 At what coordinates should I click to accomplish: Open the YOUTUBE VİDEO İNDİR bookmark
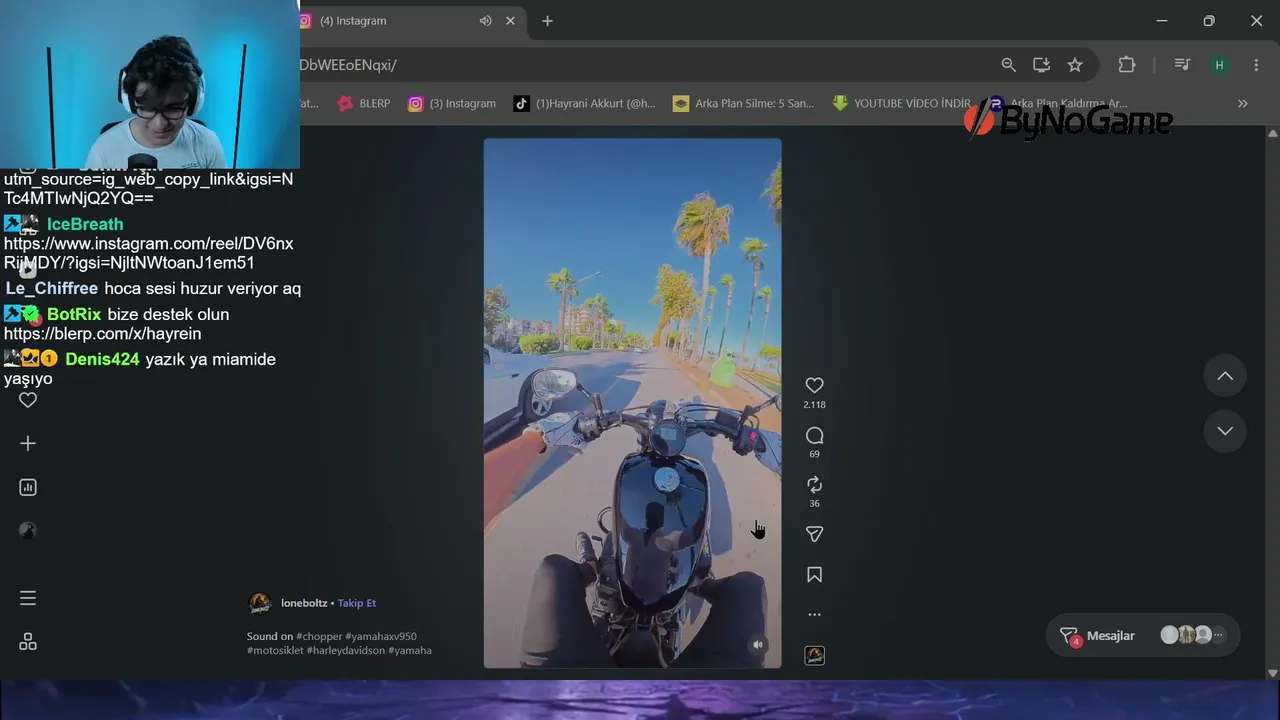click(x=901, y=103)
